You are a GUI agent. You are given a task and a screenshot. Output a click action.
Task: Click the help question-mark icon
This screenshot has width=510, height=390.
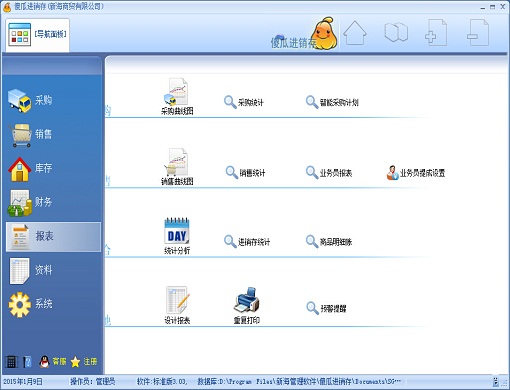[28, 362]
